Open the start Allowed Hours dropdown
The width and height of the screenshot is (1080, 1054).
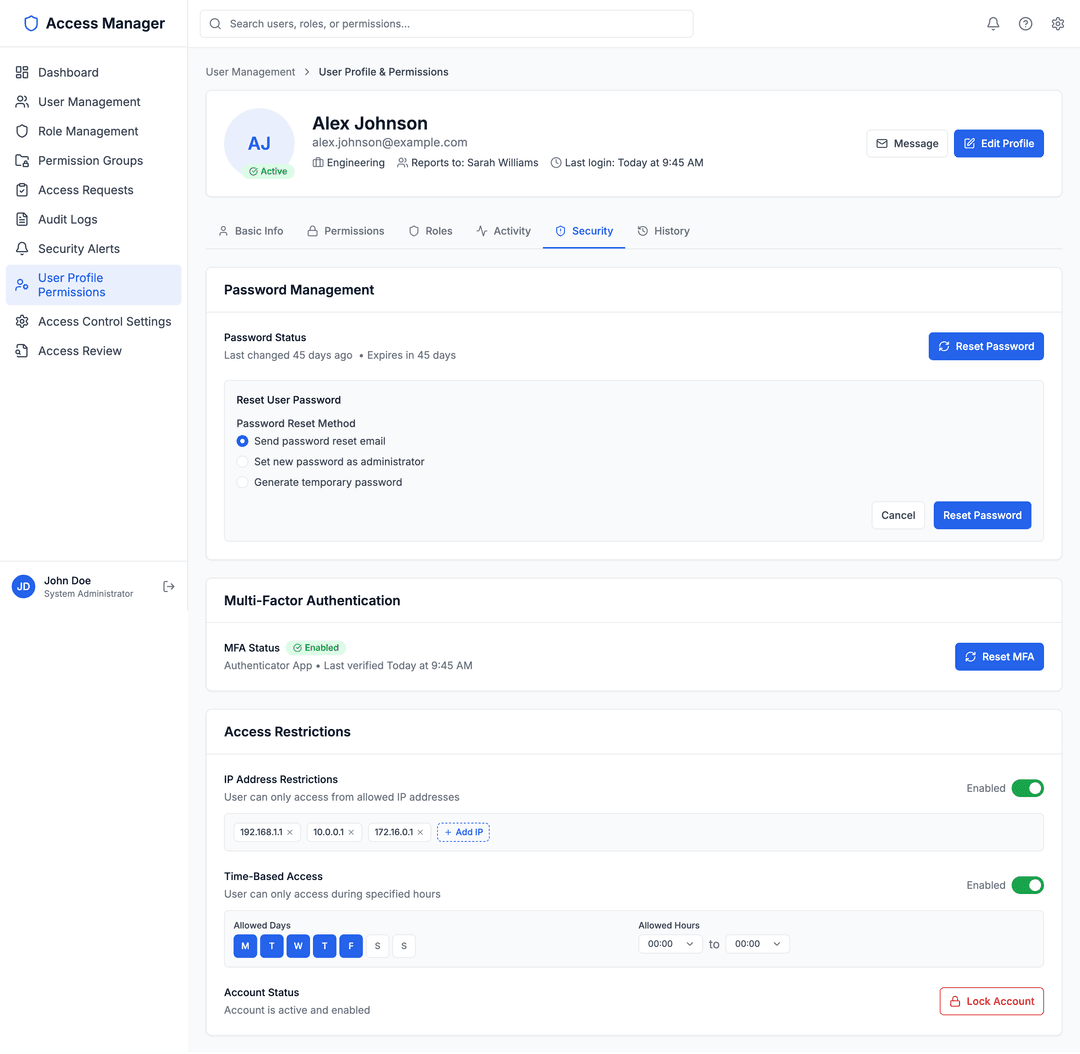pyautogui.click(x=669, y=943)
